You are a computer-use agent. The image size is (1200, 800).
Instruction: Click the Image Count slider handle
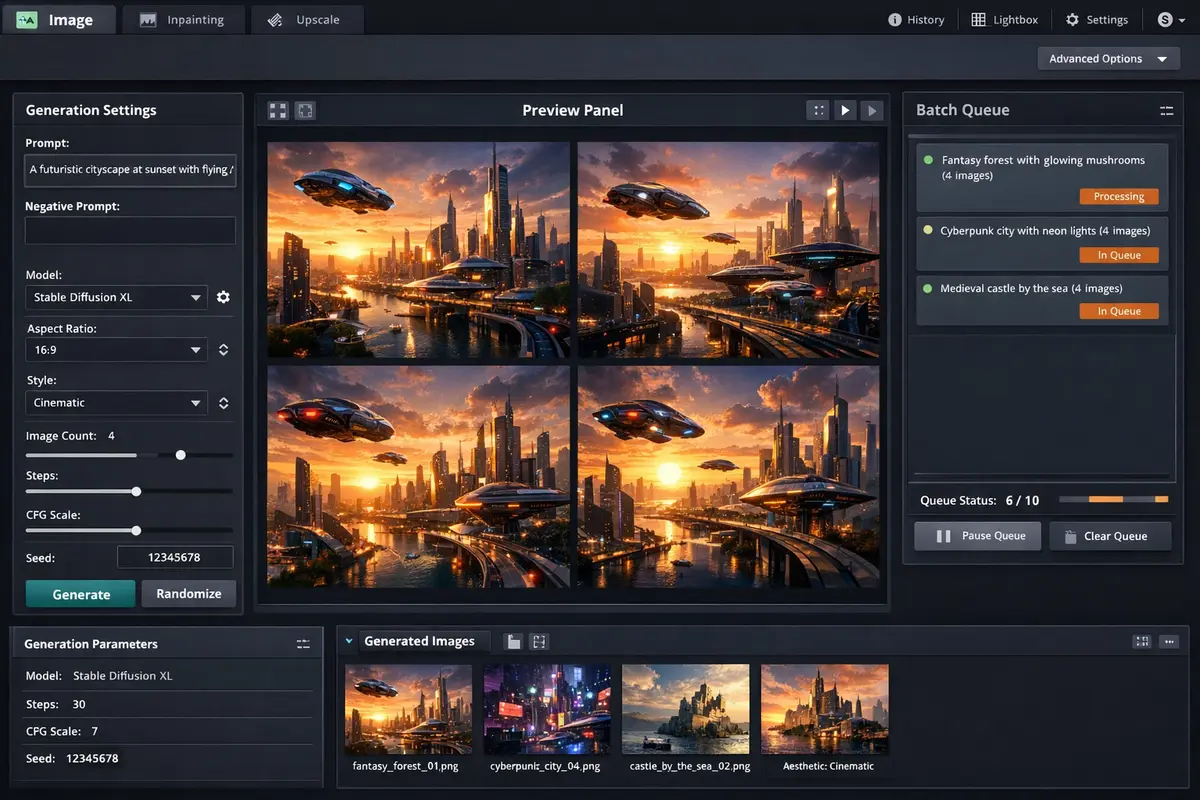[180, 455]
